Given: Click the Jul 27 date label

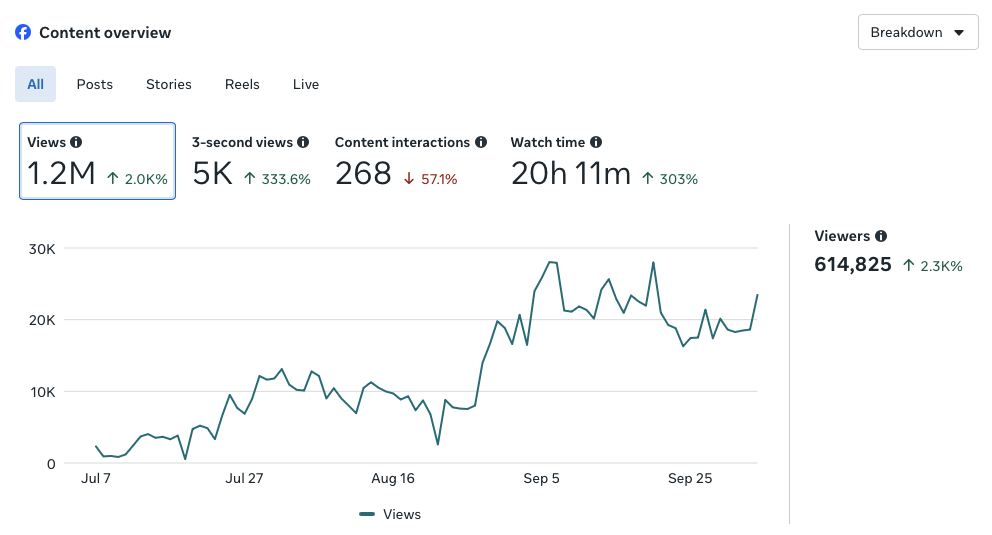Looking at the screenshot, I should pos(244,478).
